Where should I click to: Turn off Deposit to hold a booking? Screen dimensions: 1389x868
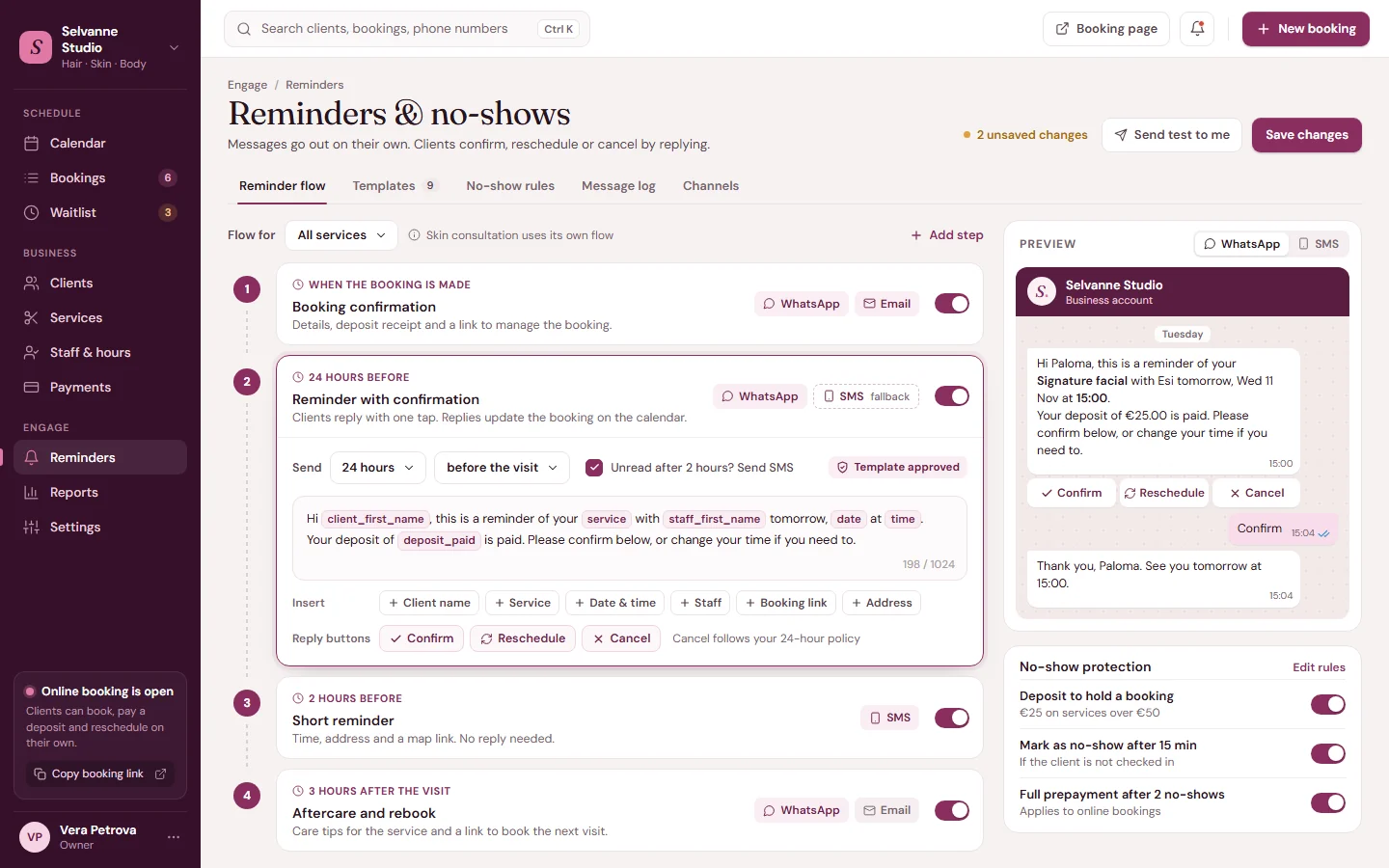pos(1328,704)
